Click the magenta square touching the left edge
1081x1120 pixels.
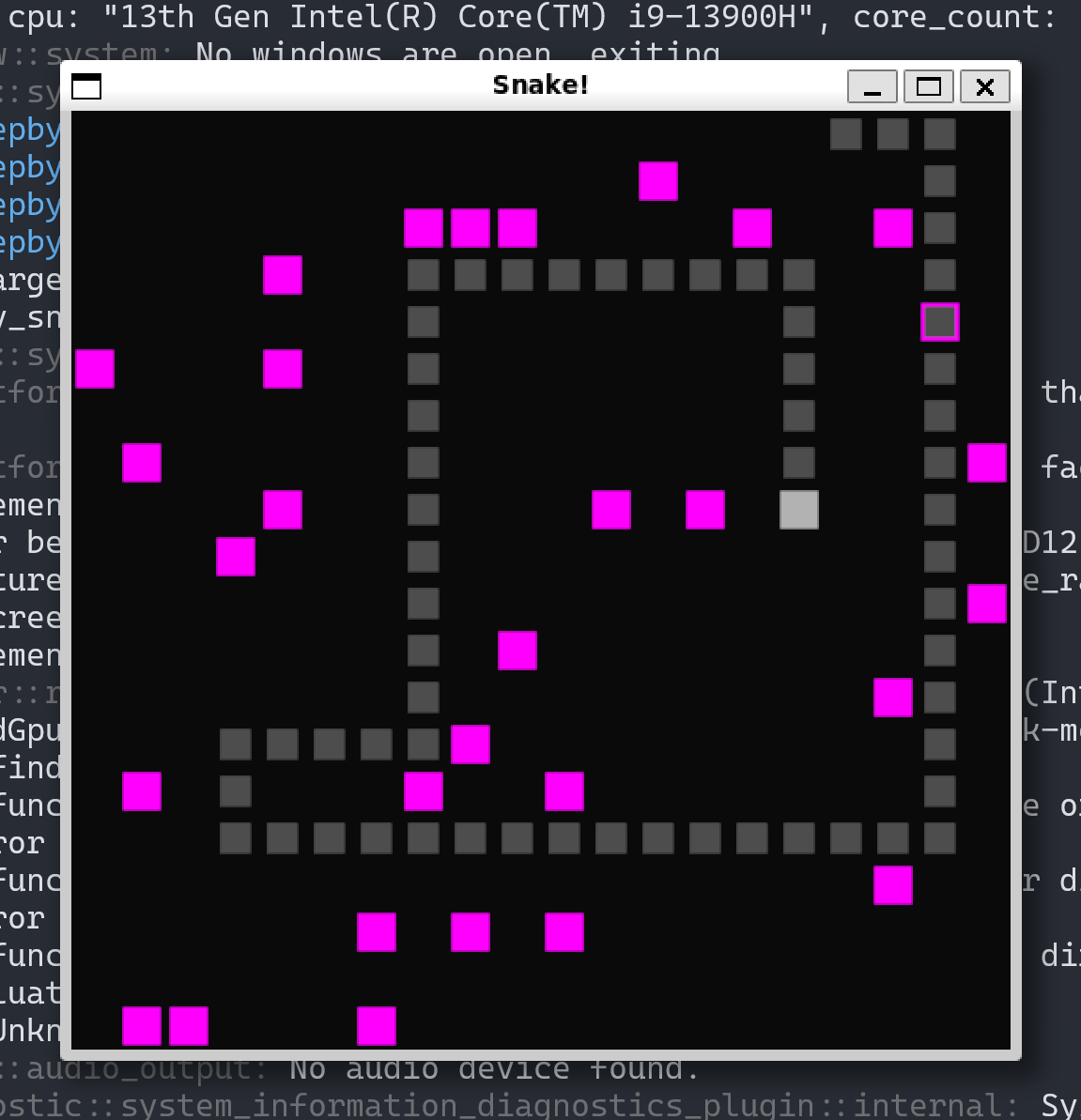[95, 369]
